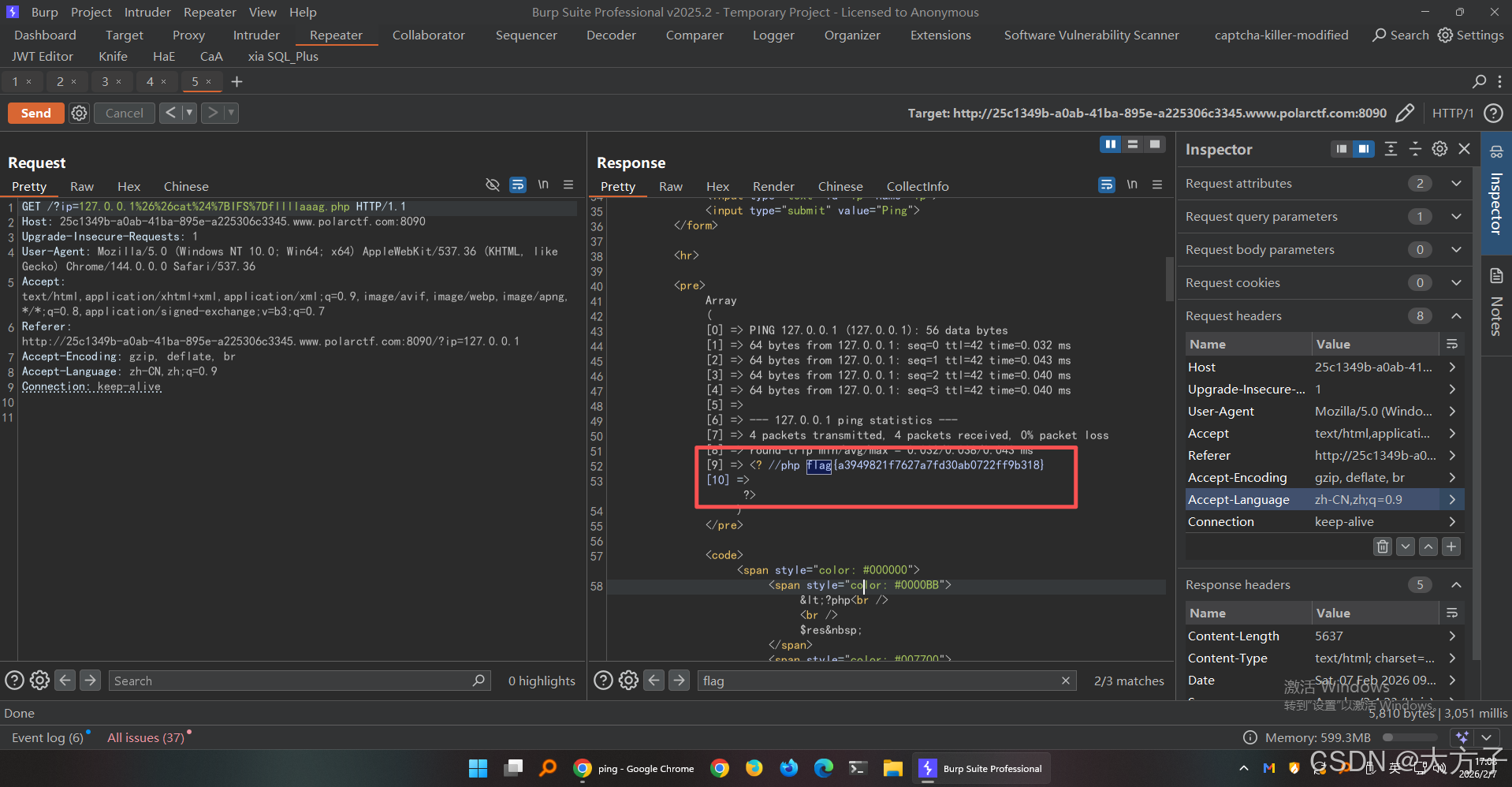
Task: Add a new request header with plus
Action: [1451, 546]
